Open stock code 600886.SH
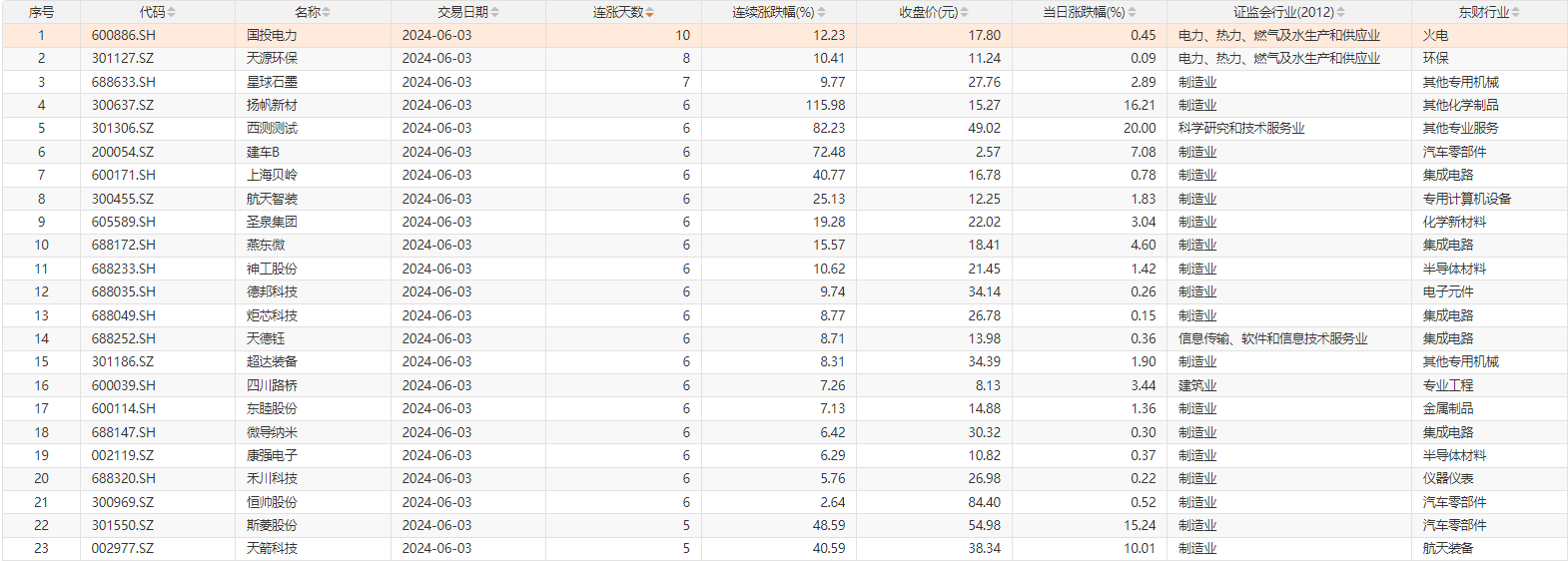Viewport: 1568px width, 561px height. tap(124, 35)
